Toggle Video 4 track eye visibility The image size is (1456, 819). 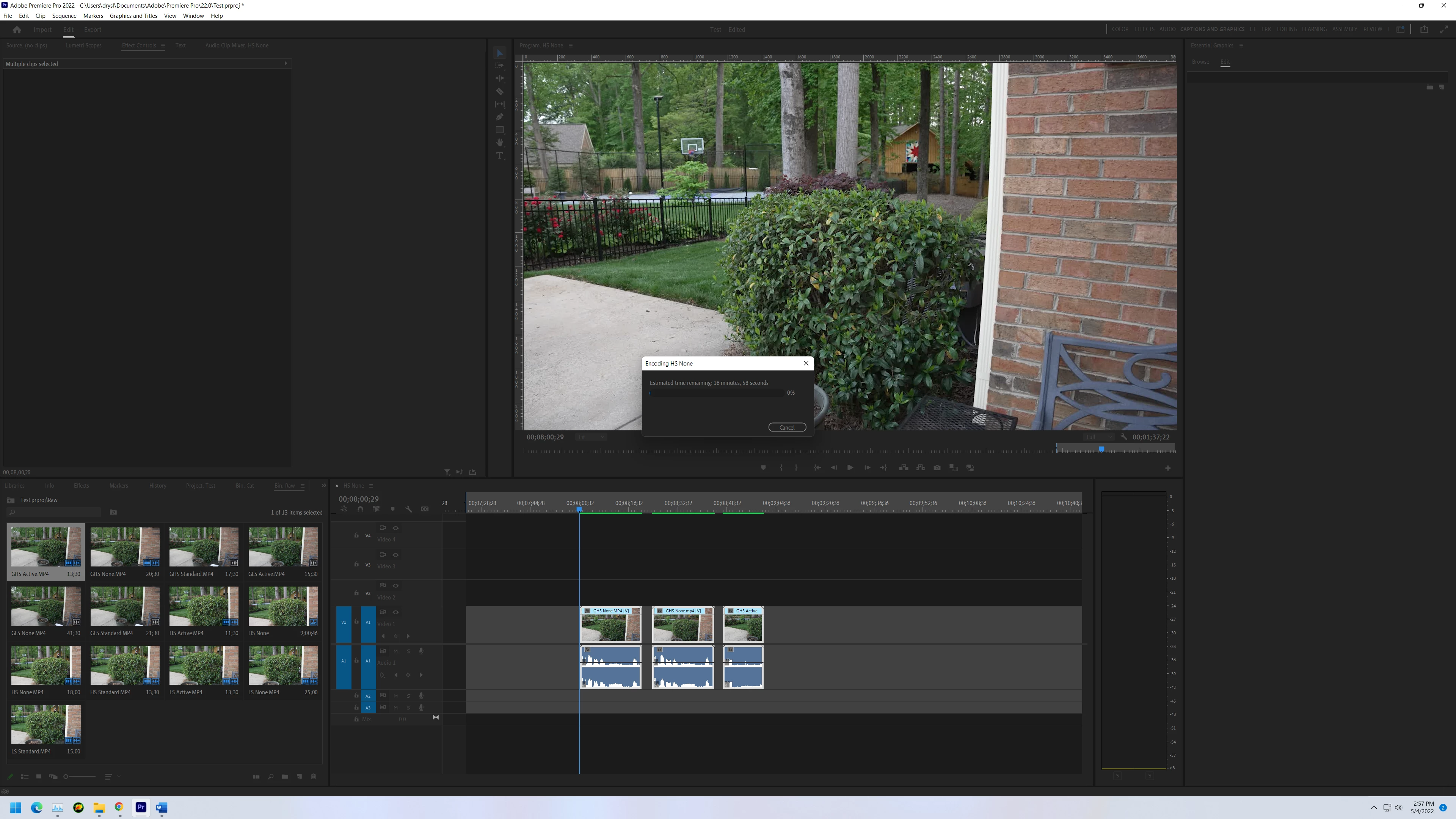pyautogui.click(x=395, y=528)
